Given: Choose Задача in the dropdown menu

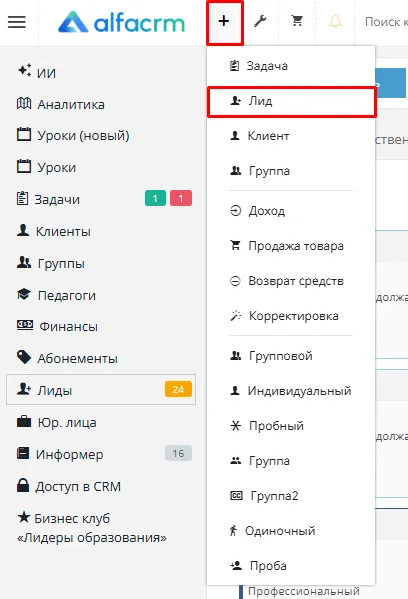Looking at the screenshot, I should [x=291, y=66].
